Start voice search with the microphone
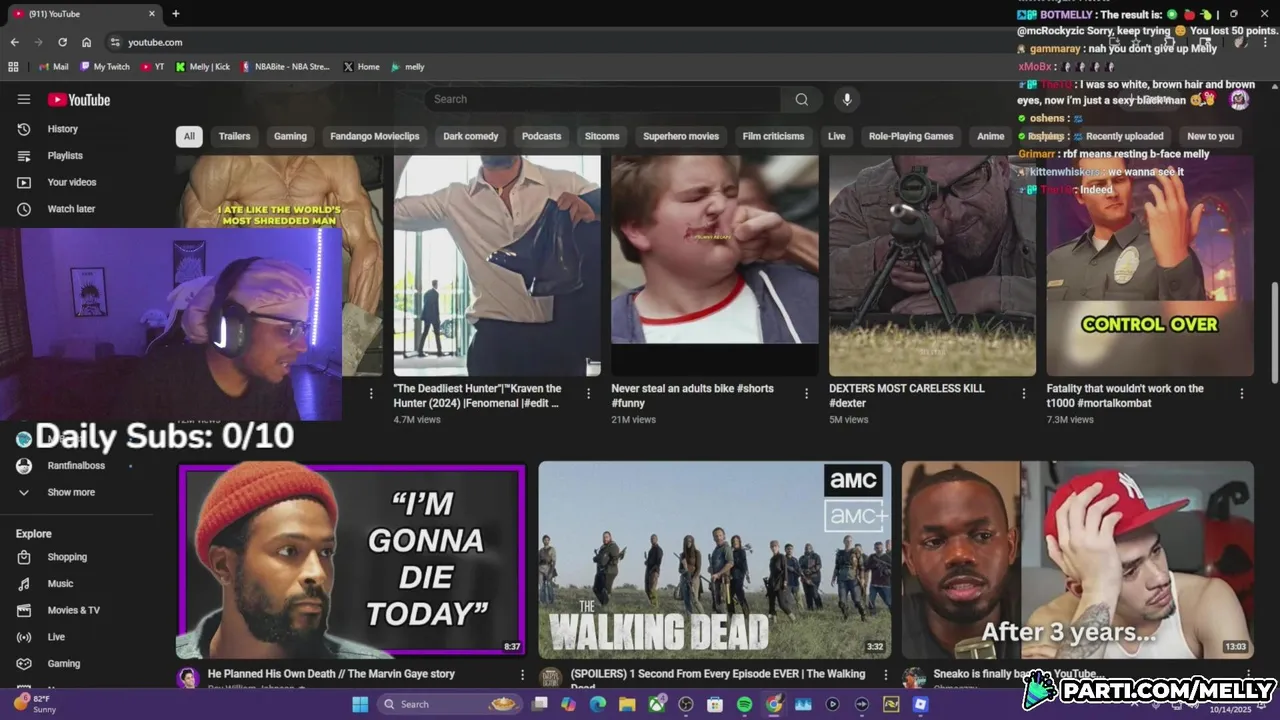This screenshot has width=1280, height=720. coord(847,99)
